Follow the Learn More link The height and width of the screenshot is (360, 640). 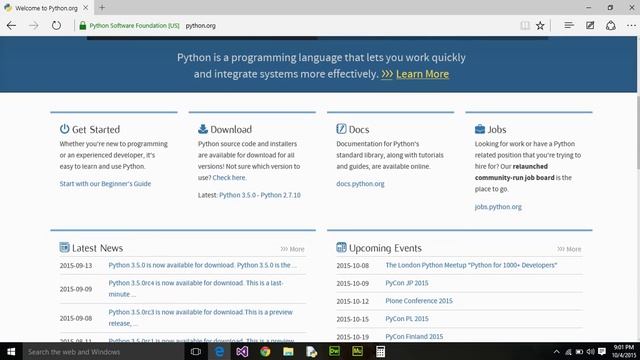click(x=422, y=74)
